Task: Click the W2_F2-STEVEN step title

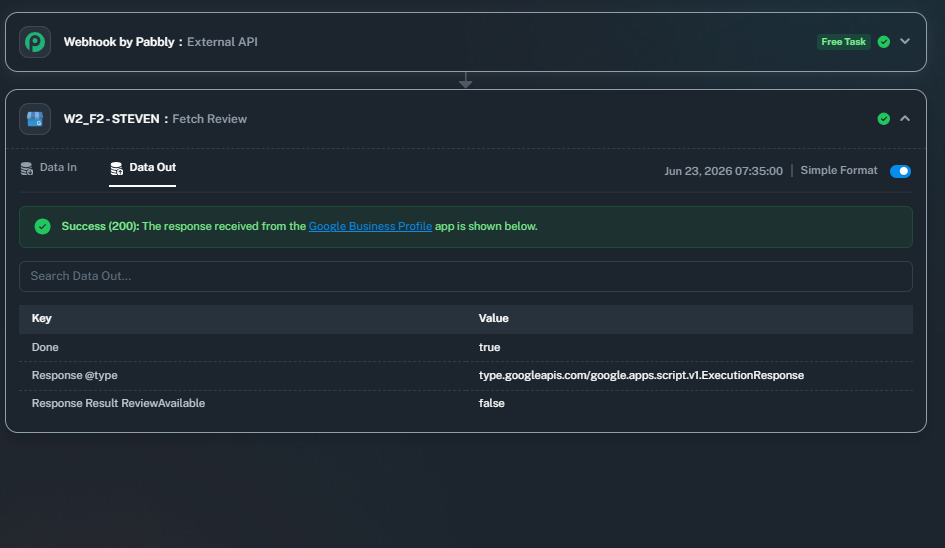Action: click(x=111, y=119)
